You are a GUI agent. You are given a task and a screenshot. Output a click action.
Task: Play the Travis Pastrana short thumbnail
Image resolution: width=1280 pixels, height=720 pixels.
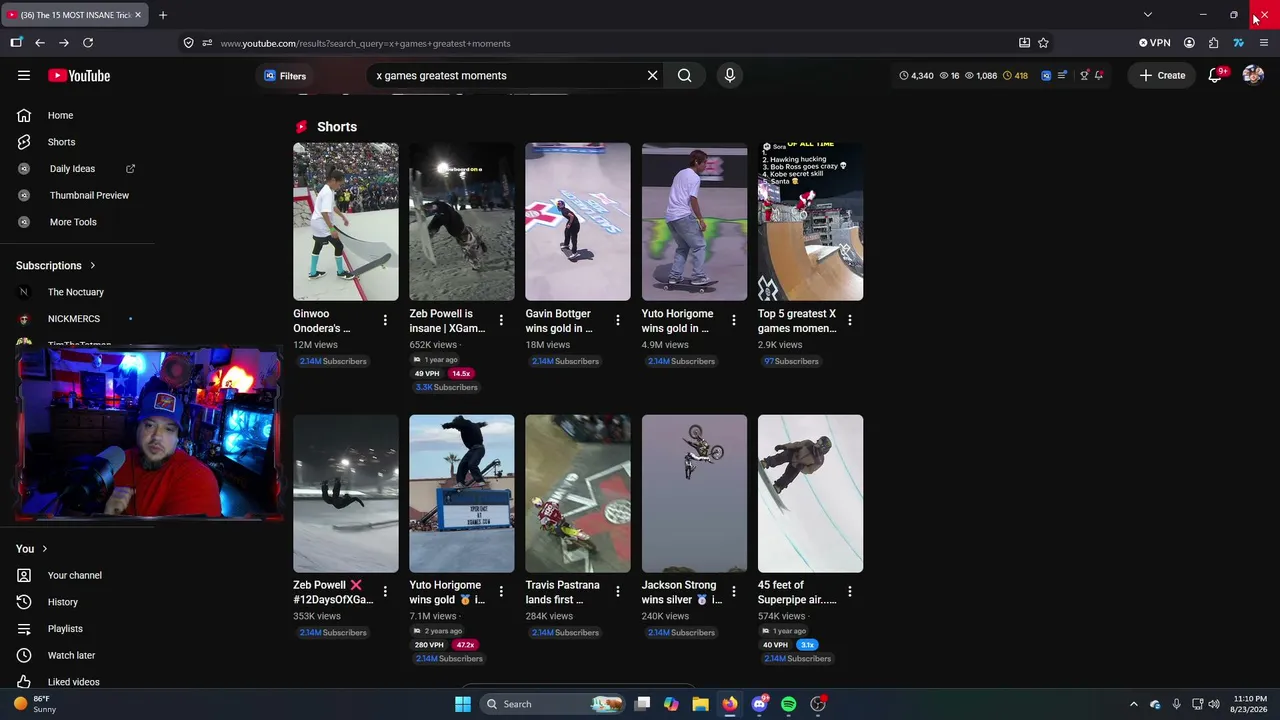click(578, 494)
